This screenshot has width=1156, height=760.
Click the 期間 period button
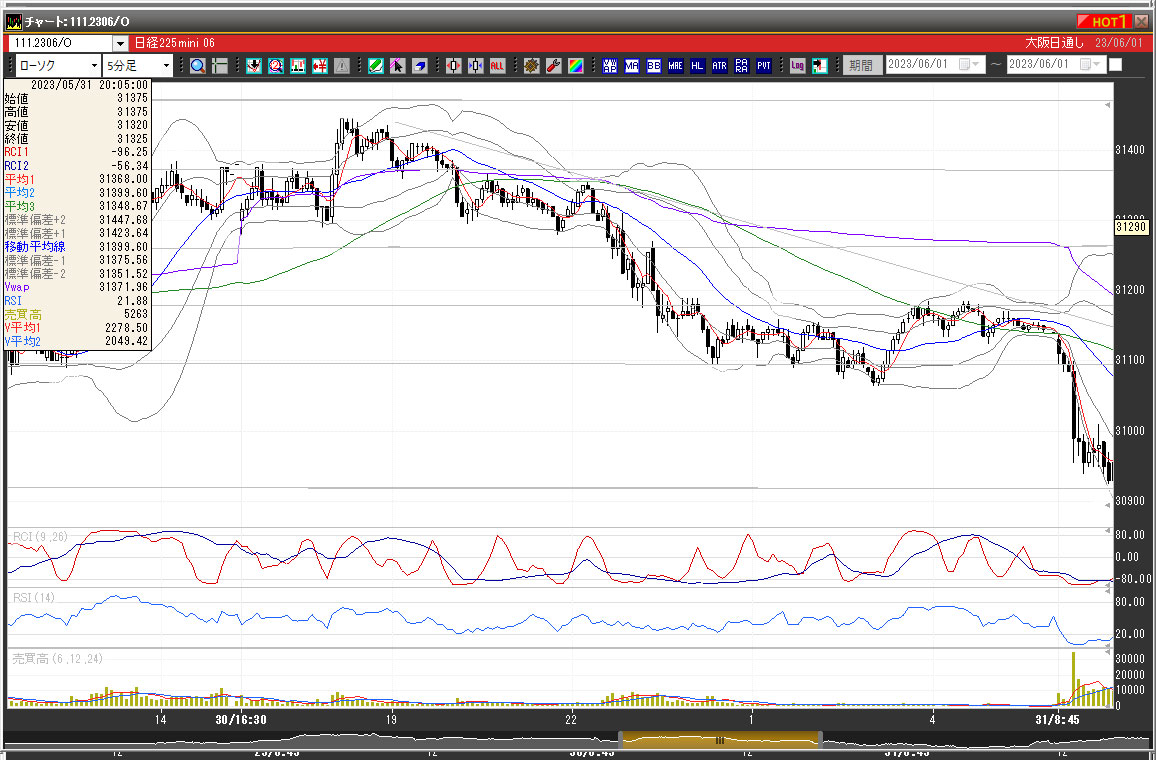coord(862,65)
